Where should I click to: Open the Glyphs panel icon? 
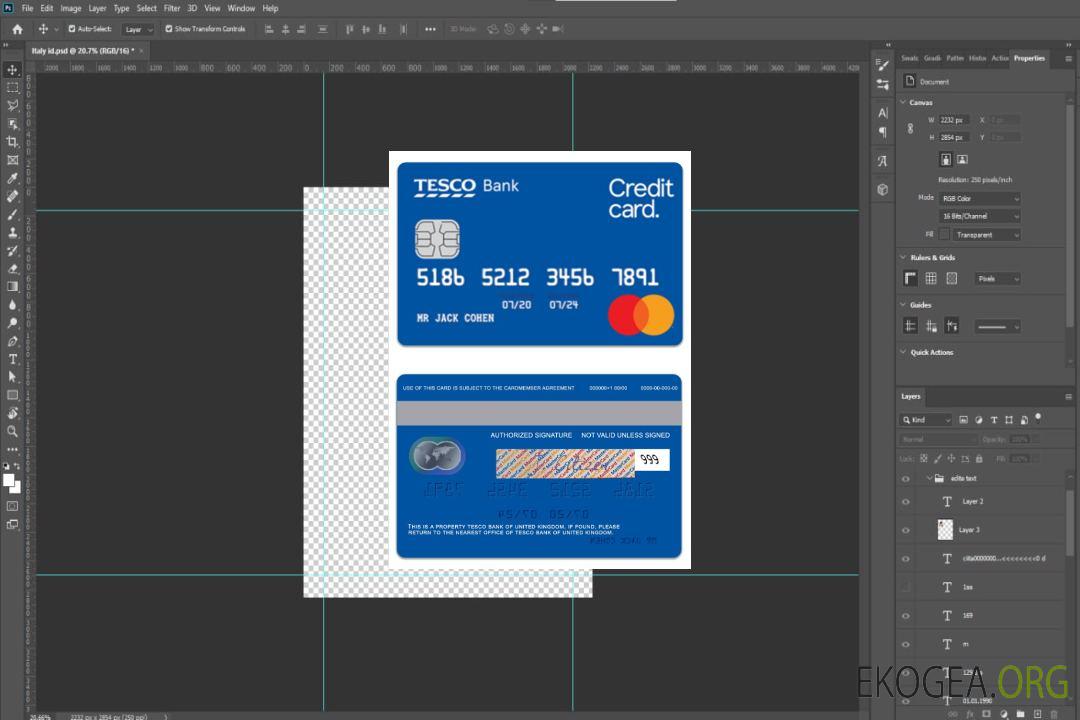[882, 161]
